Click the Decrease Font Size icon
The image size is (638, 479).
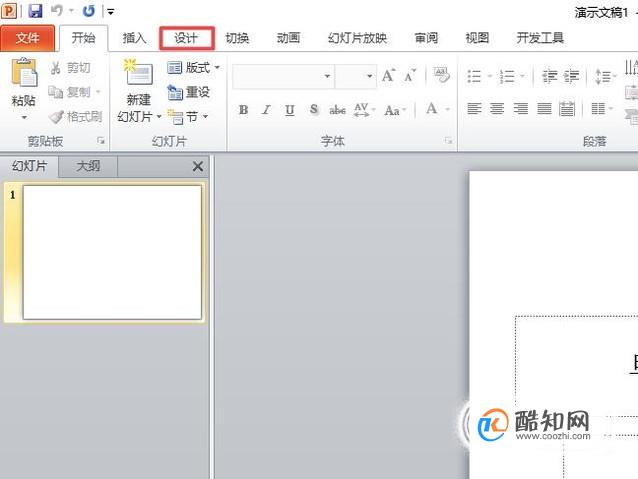[410, 75]
